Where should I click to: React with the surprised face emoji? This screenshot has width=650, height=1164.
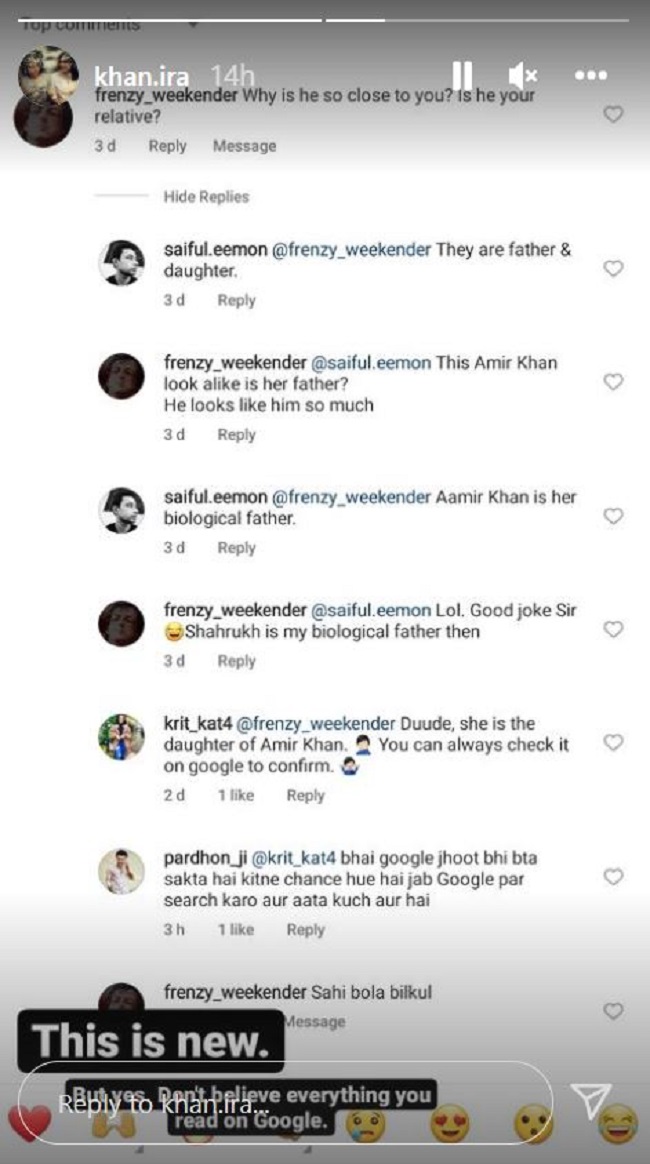[x=534, y=1126]
